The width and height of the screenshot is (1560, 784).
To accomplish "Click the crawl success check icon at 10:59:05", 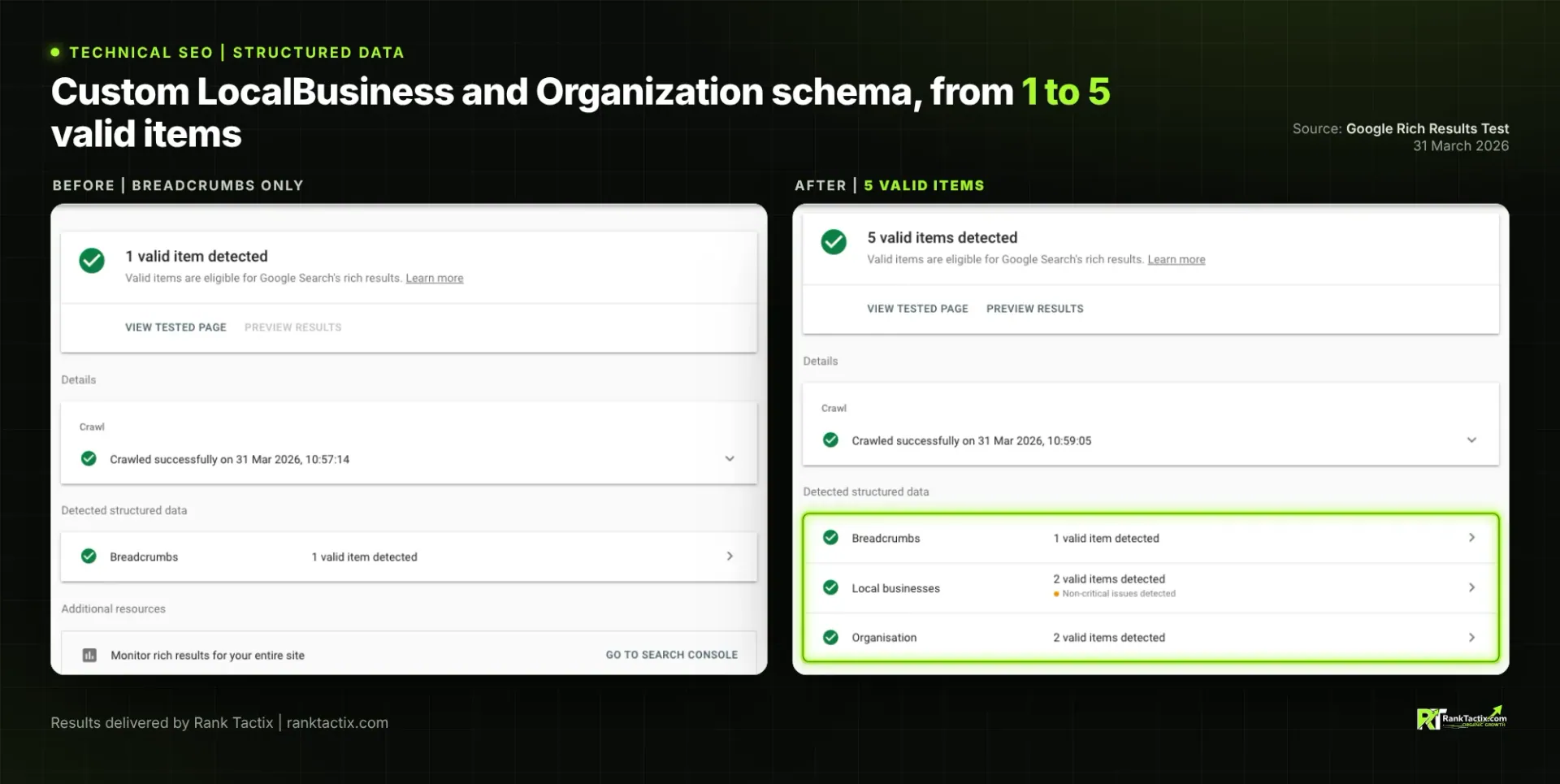I will point(830,440).
